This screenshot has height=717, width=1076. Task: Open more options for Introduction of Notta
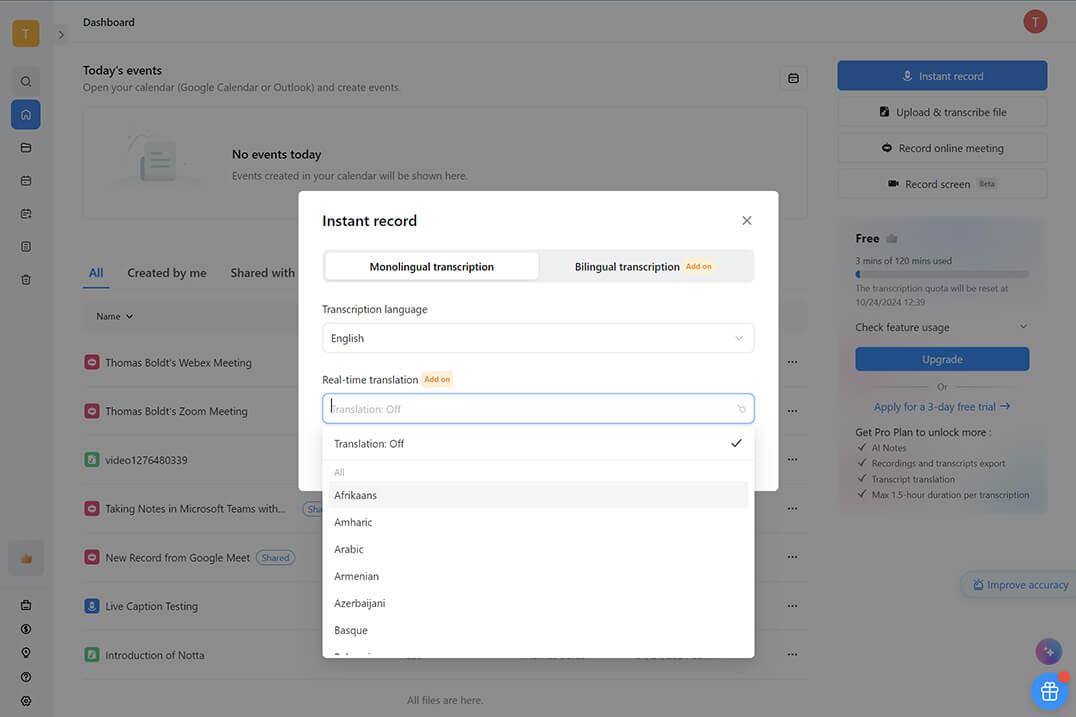793,655
